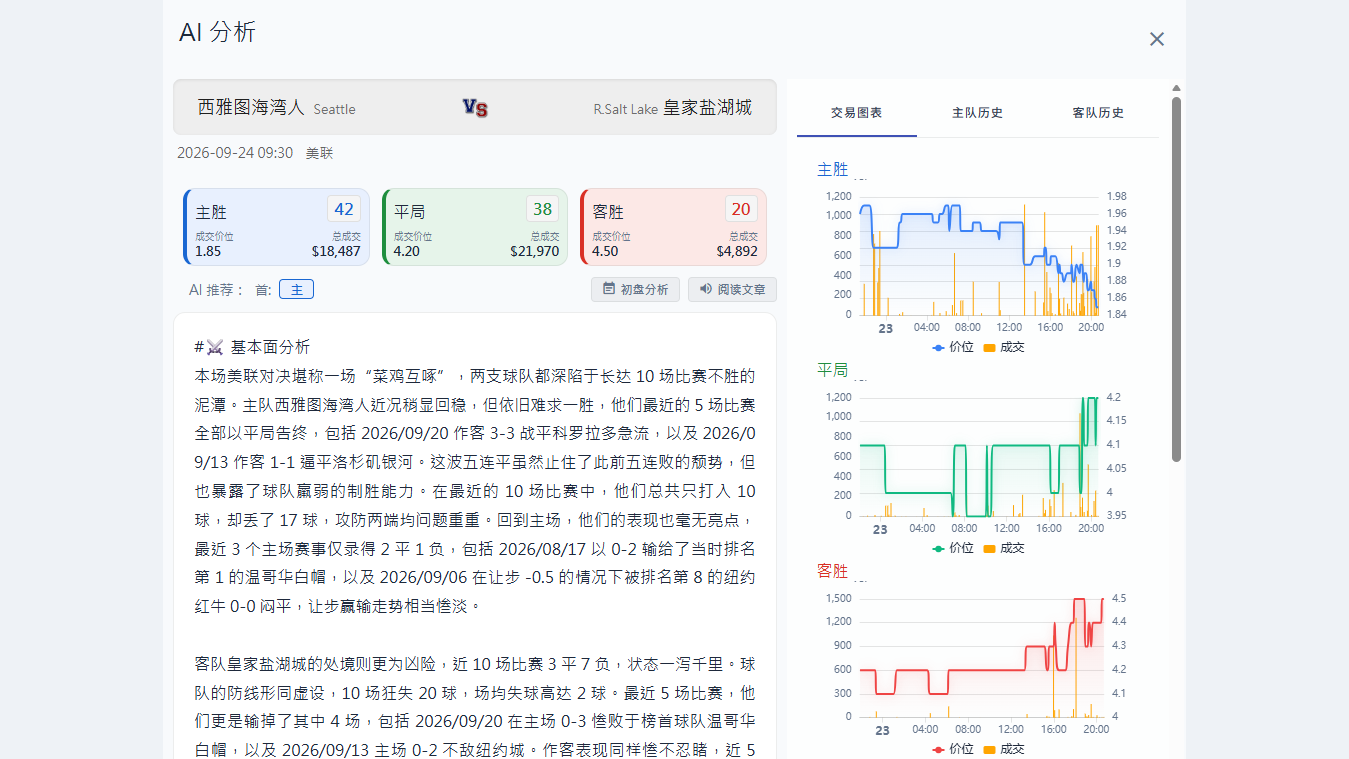Switch to the 客队历史 tab
1349x759 pixels.
[1098, 113]
